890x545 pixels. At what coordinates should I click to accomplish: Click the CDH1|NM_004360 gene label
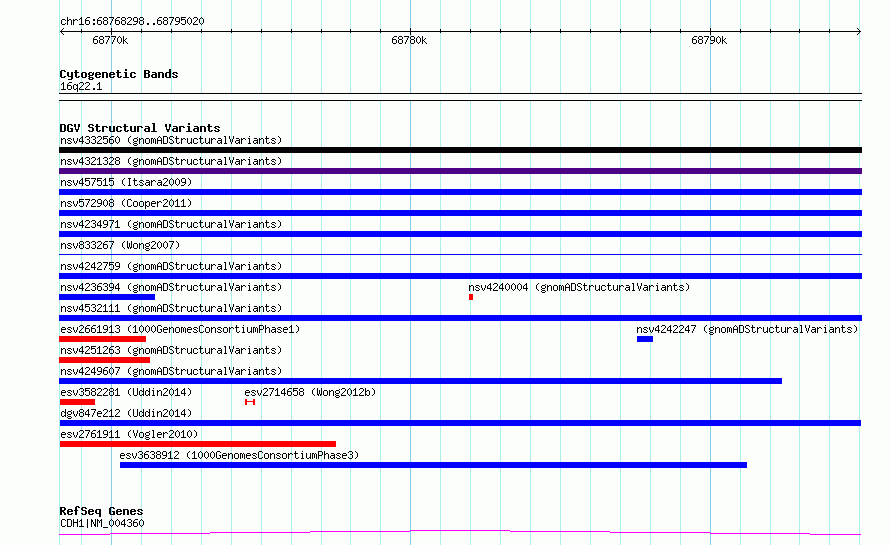coord(102,523)
